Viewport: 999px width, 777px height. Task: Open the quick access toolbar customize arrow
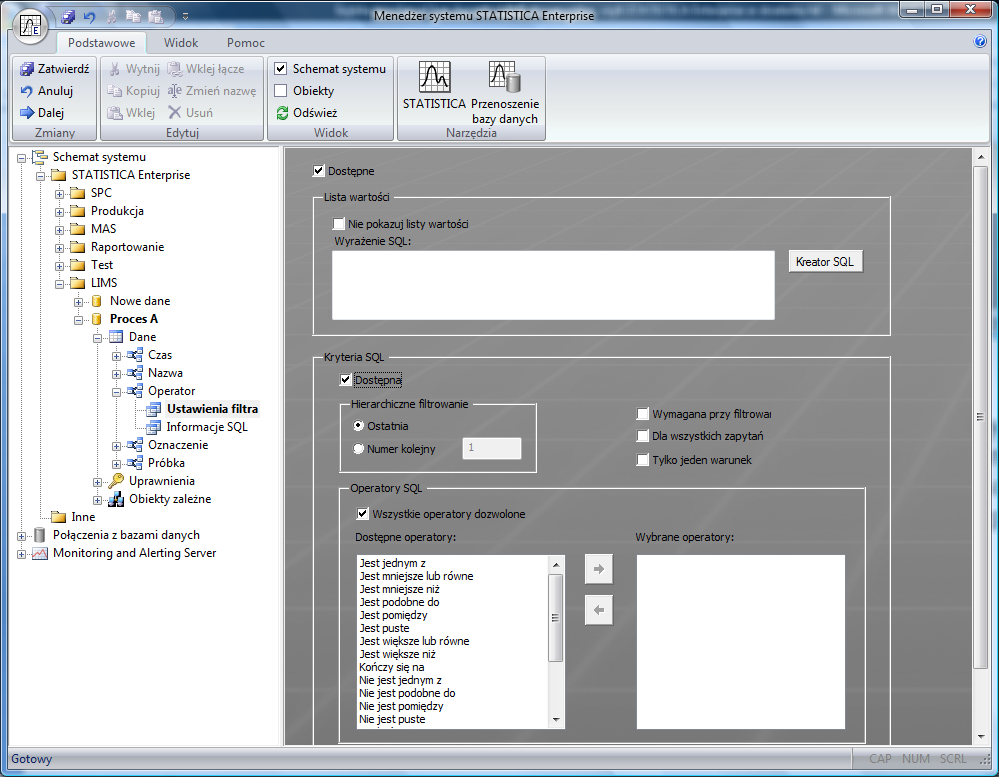185,17
